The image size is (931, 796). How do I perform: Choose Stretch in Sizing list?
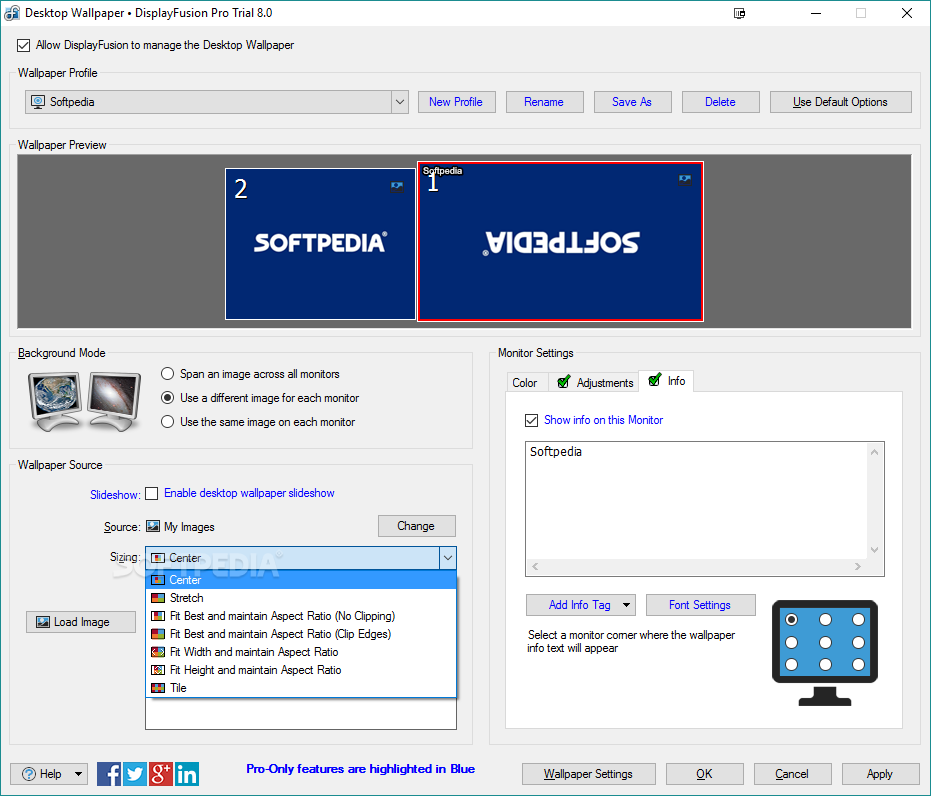point(301,598)
